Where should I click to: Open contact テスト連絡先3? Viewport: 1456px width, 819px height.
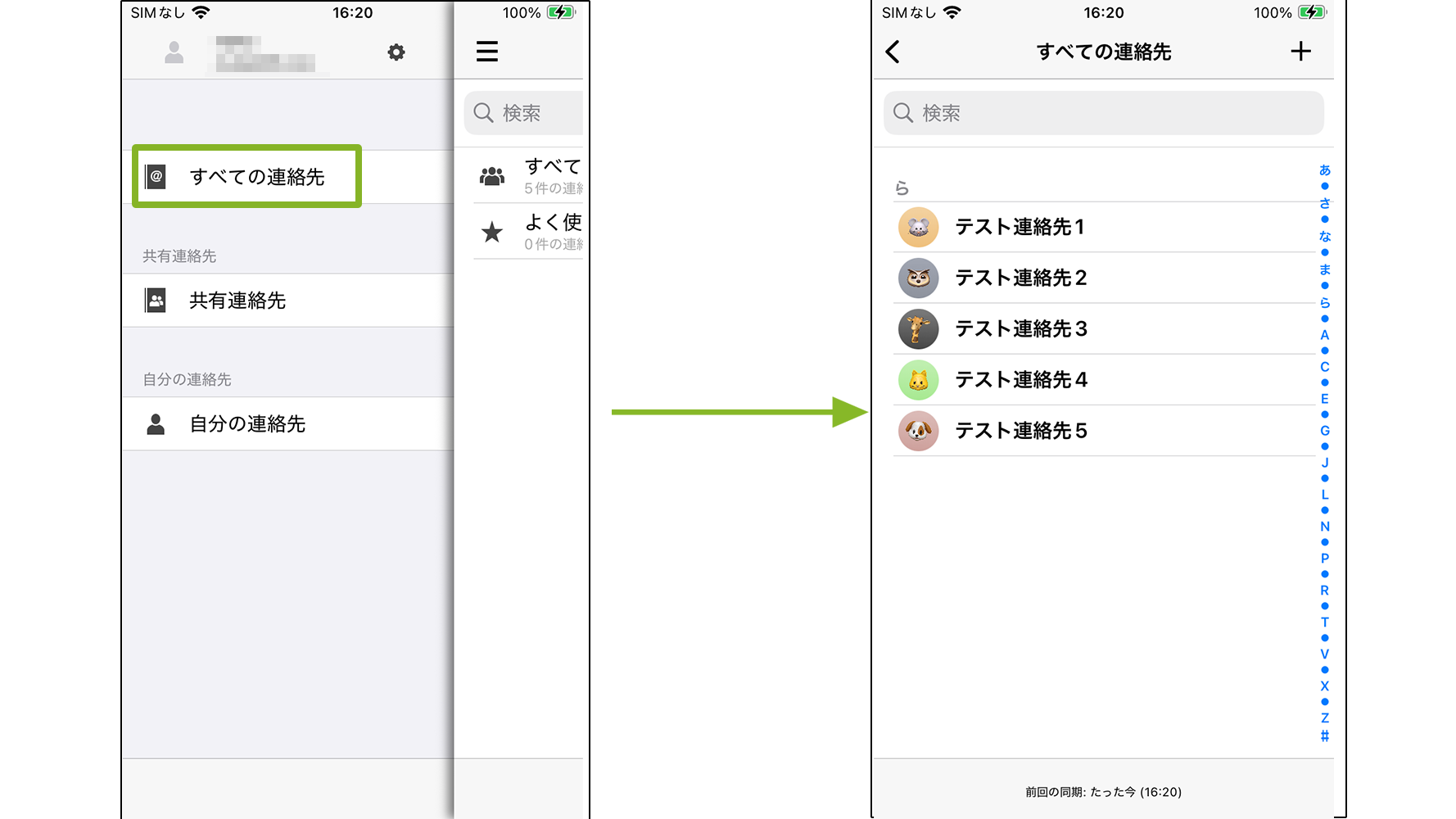(1021, 328)
